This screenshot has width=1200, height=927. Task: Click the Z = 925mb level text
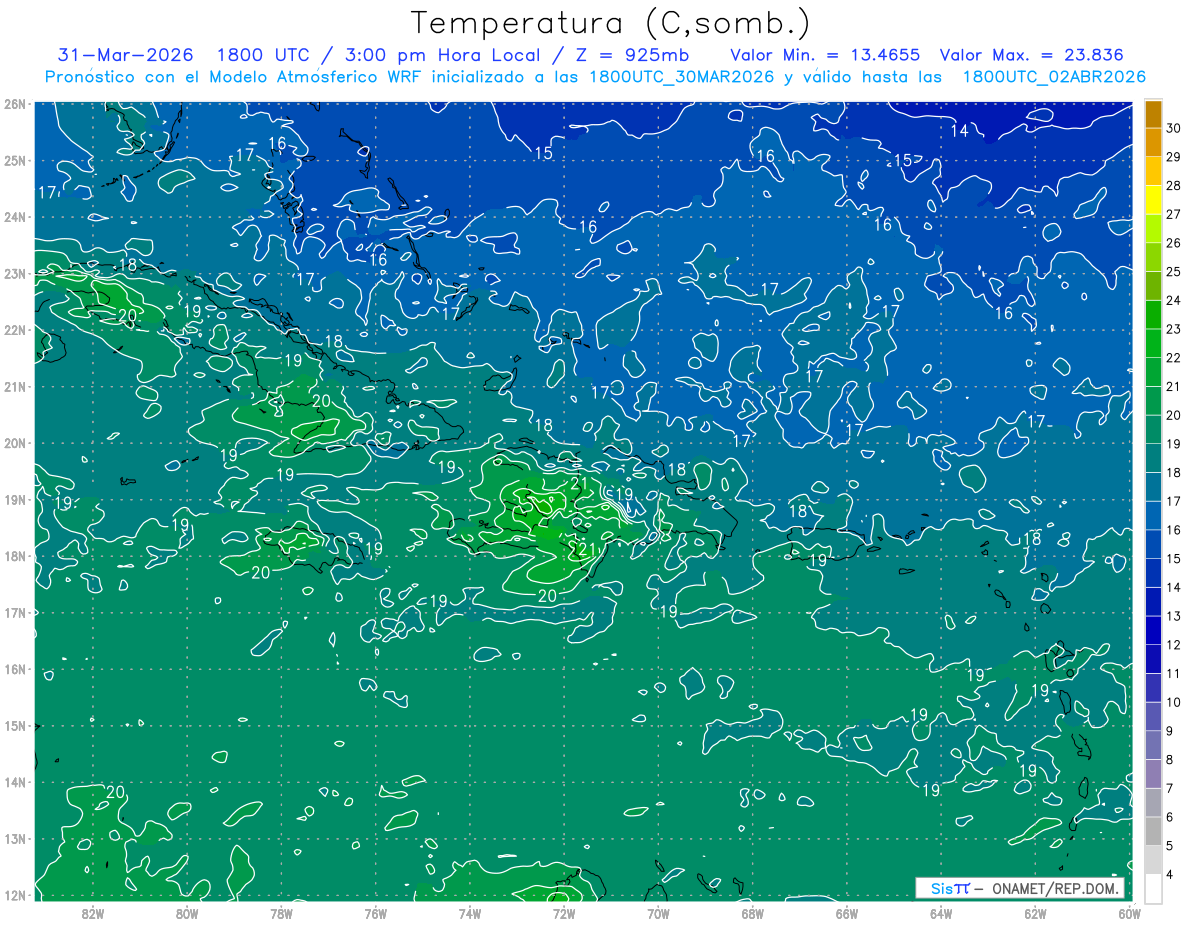click(x=620, y=55)
